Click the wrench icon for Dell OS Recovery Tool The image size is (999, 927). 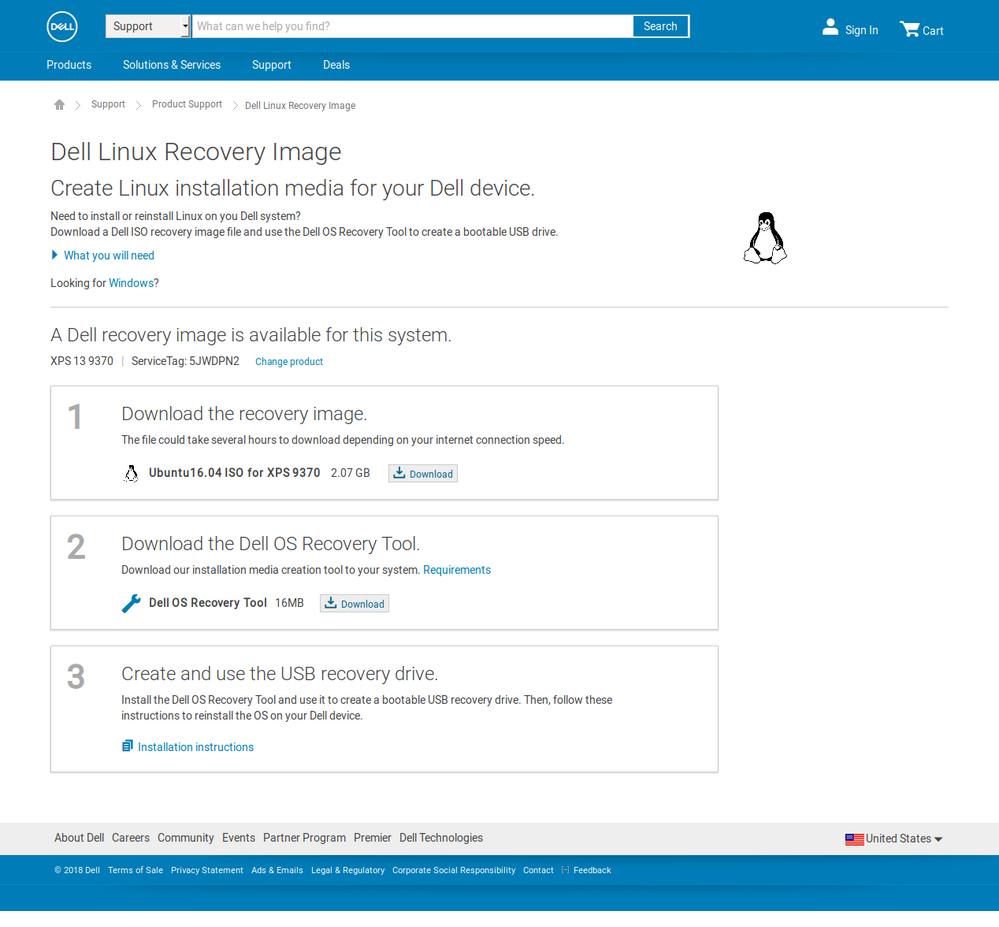tap(130, 603)
